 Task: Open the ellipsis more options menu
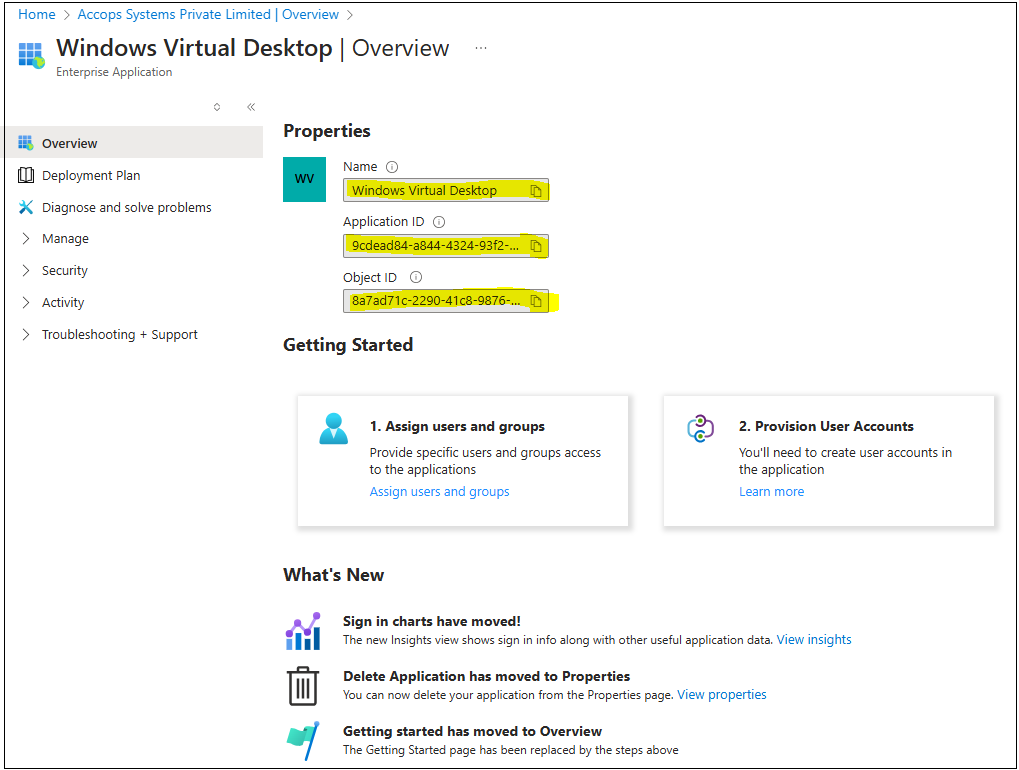point(481,48)
